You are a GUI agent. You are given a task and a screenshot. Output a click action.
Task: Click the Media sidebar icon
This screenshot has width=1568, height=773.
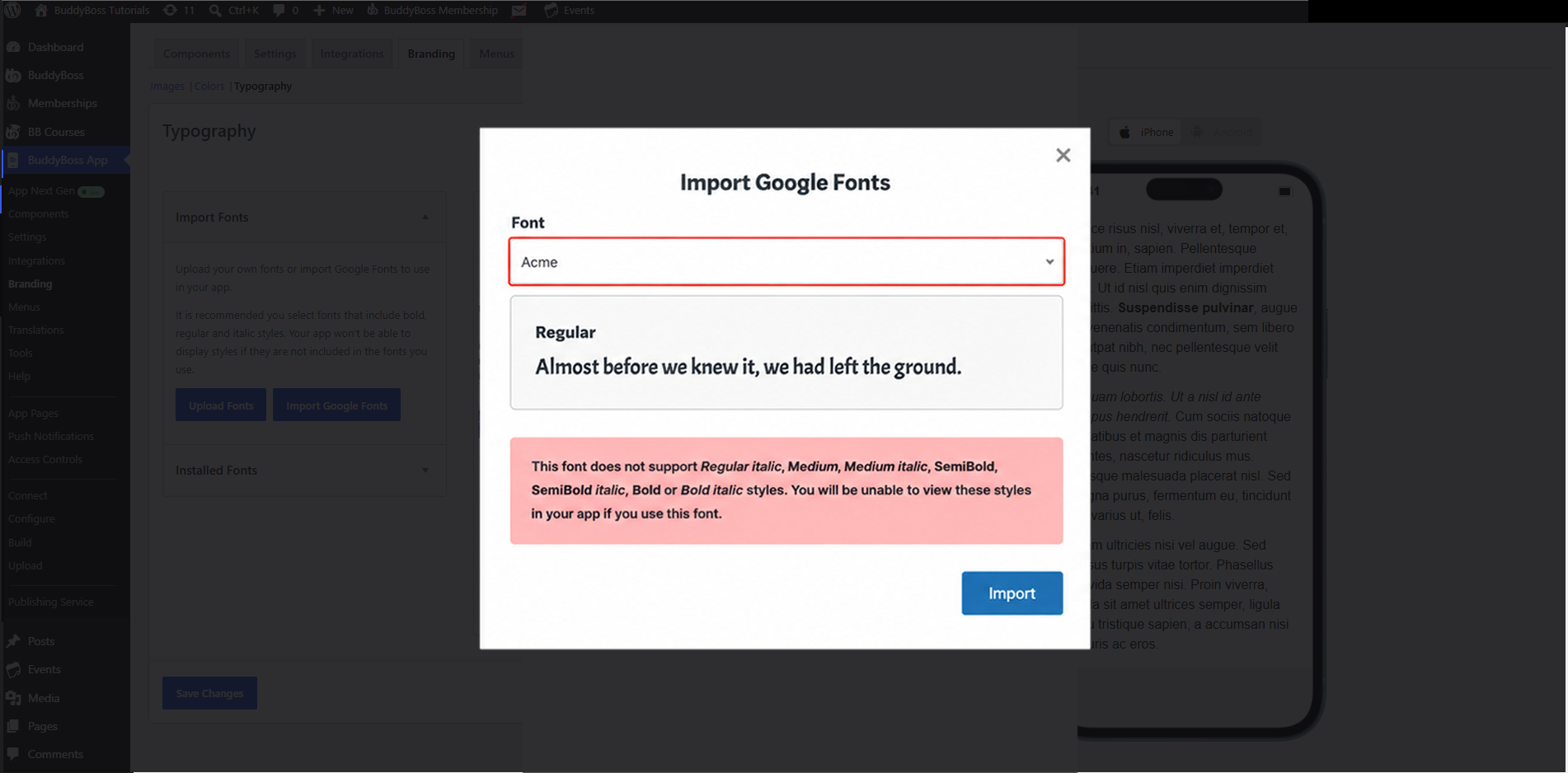pyautogui.click(x=13, y=698)
